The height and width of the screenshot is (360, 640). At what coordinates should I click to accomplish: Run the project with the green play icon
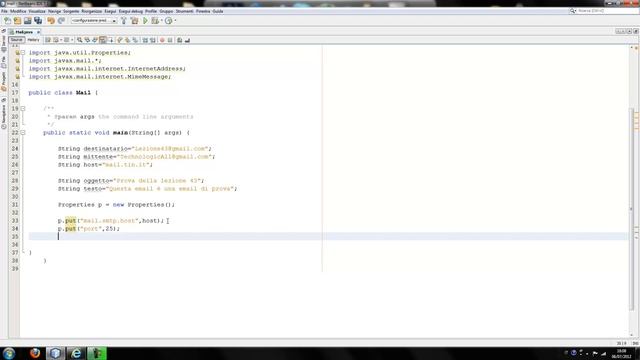[145, 20]
